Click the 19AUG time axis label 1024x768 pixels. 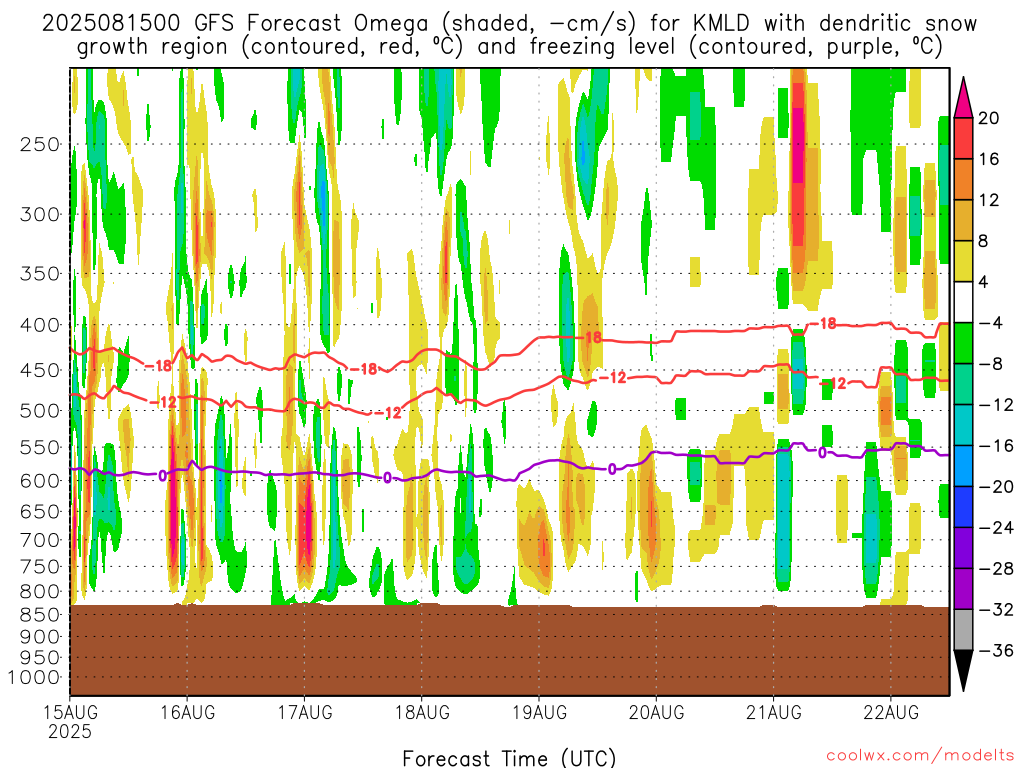point(539,712)
